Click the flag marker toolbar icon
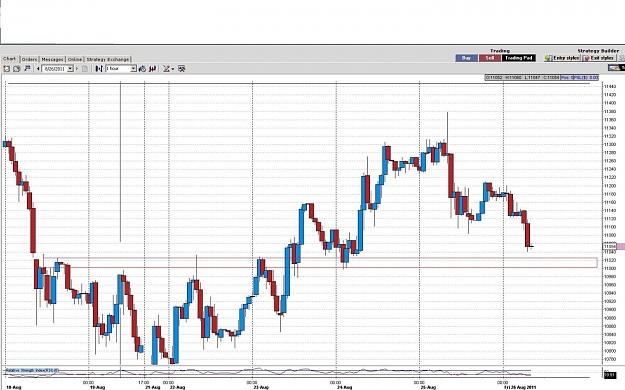Image resolution: width=625 pixels, height=390 pixels. [27, 69]
